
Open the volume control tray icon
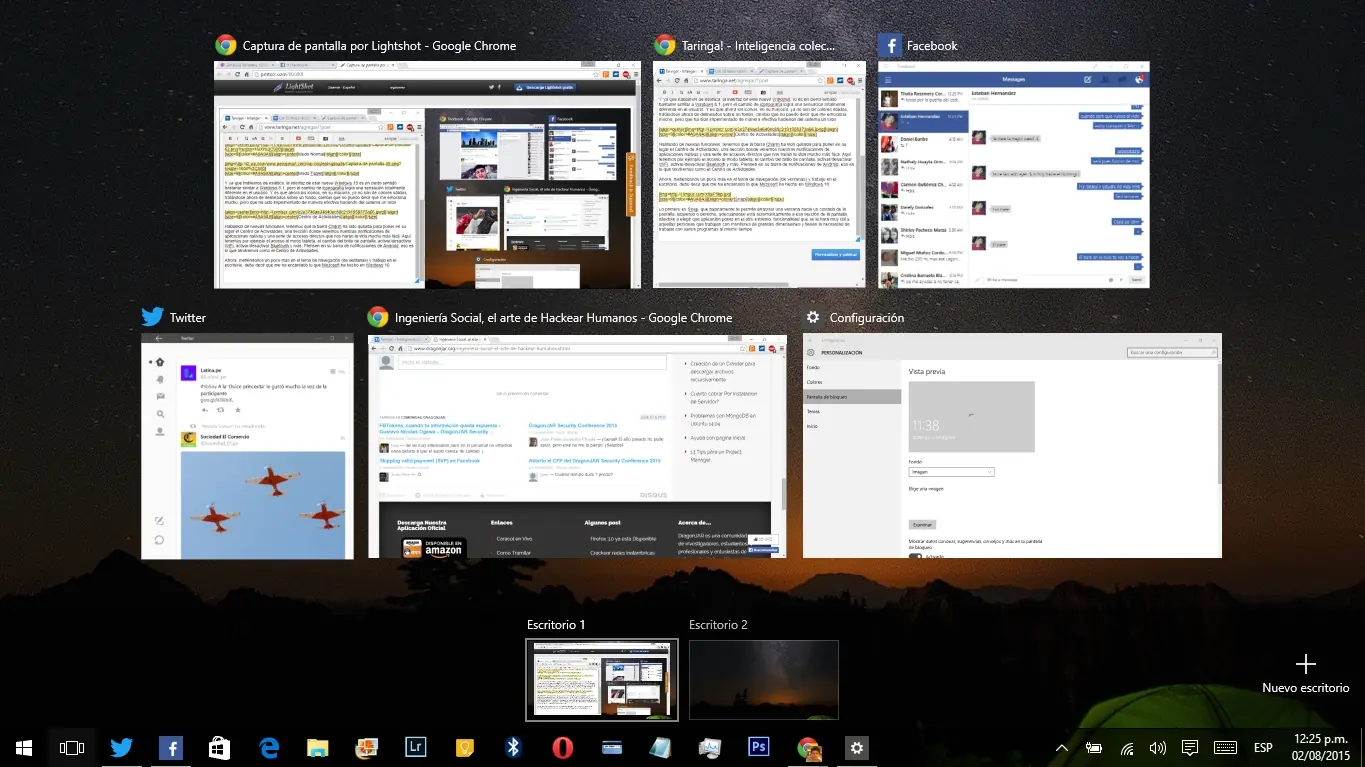(1158, 747)
